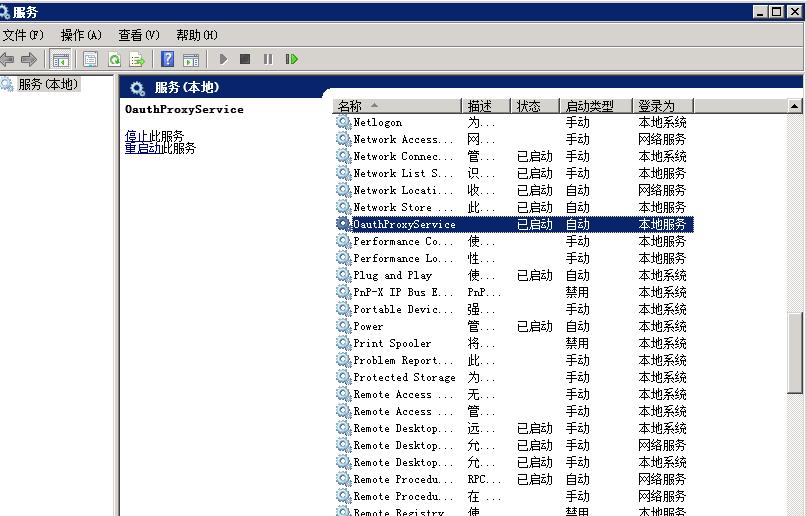Click the 停止 link to stop the service
This screenshot has width=807, height=516.
(x=136, y=136)
